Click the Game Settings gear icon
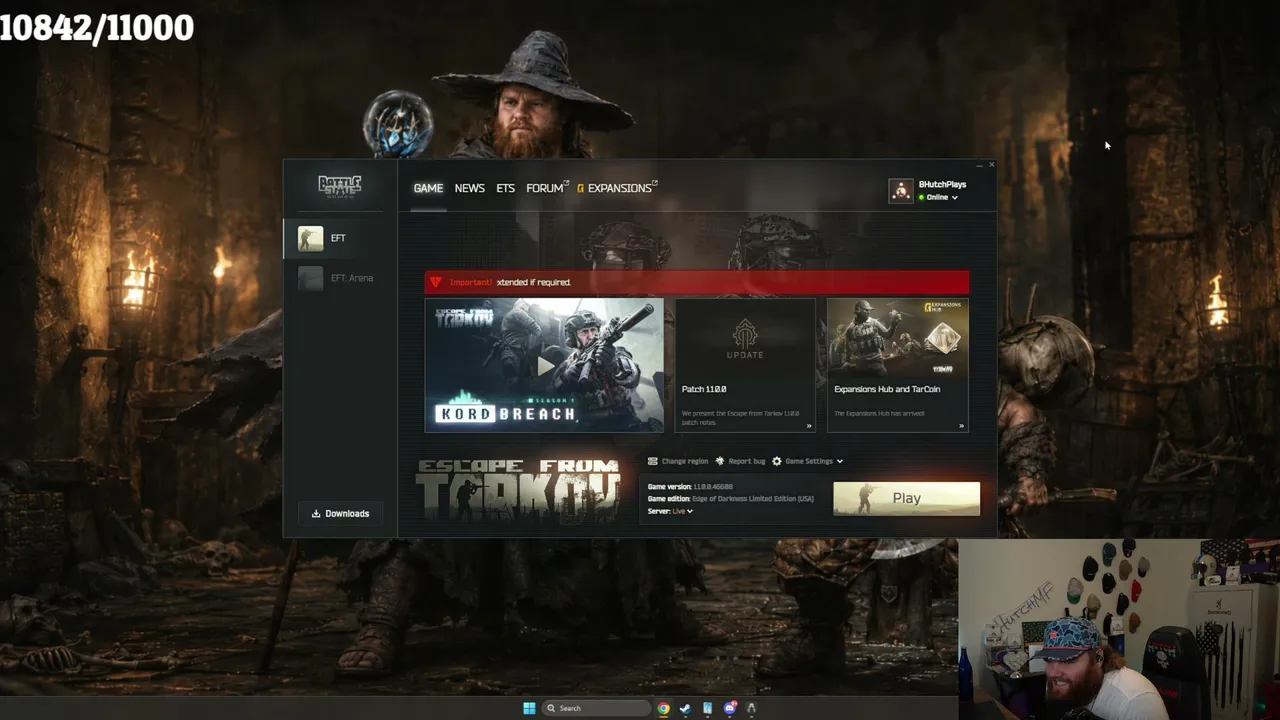Image resolution: width=1280 pixels, height=720 pixels. (x=777, y=461)
